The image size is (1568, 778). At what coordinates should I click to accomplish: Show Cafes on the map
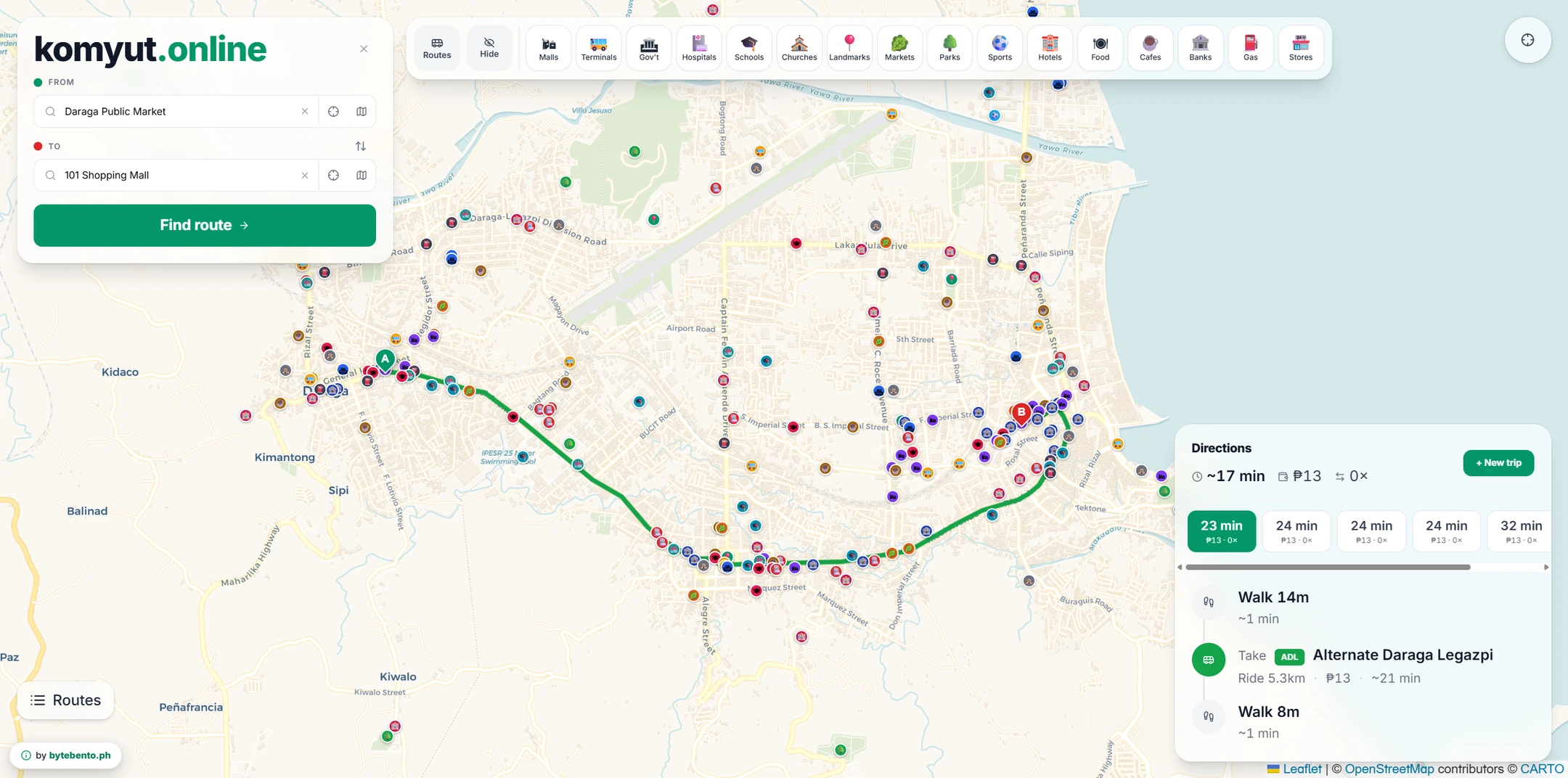point(1151,48)
